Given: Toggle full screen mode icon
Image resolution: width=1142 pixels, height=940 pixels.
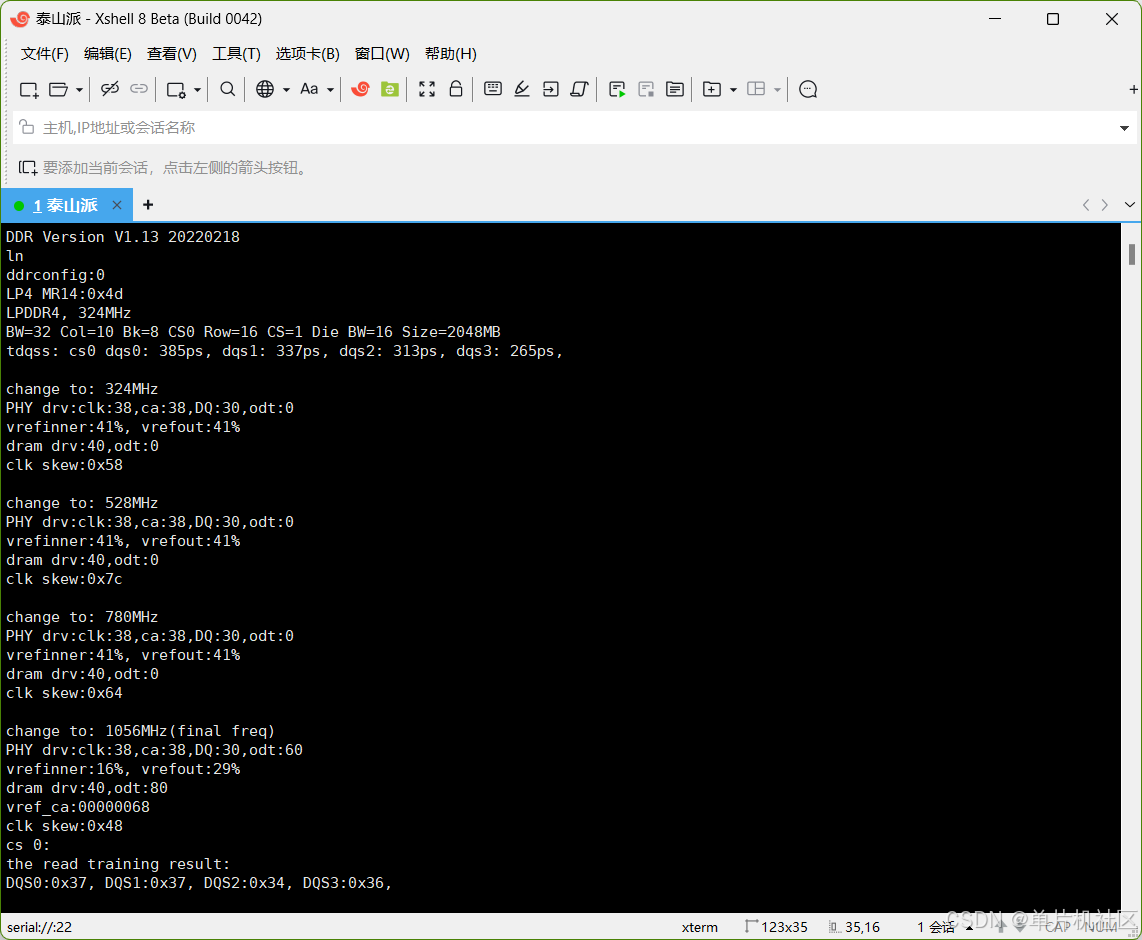Looking at the screenshot, I should [x=428, y=89].
